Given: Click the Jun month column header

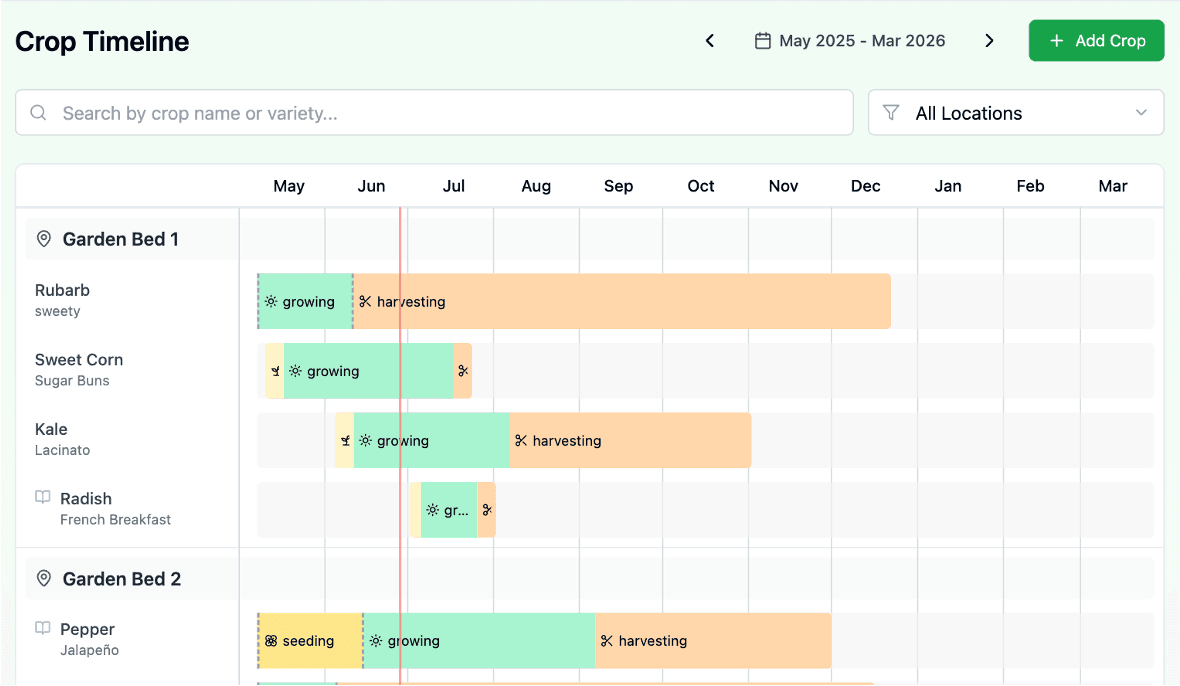Looking at the screenshot, I should tap(371, 186).
